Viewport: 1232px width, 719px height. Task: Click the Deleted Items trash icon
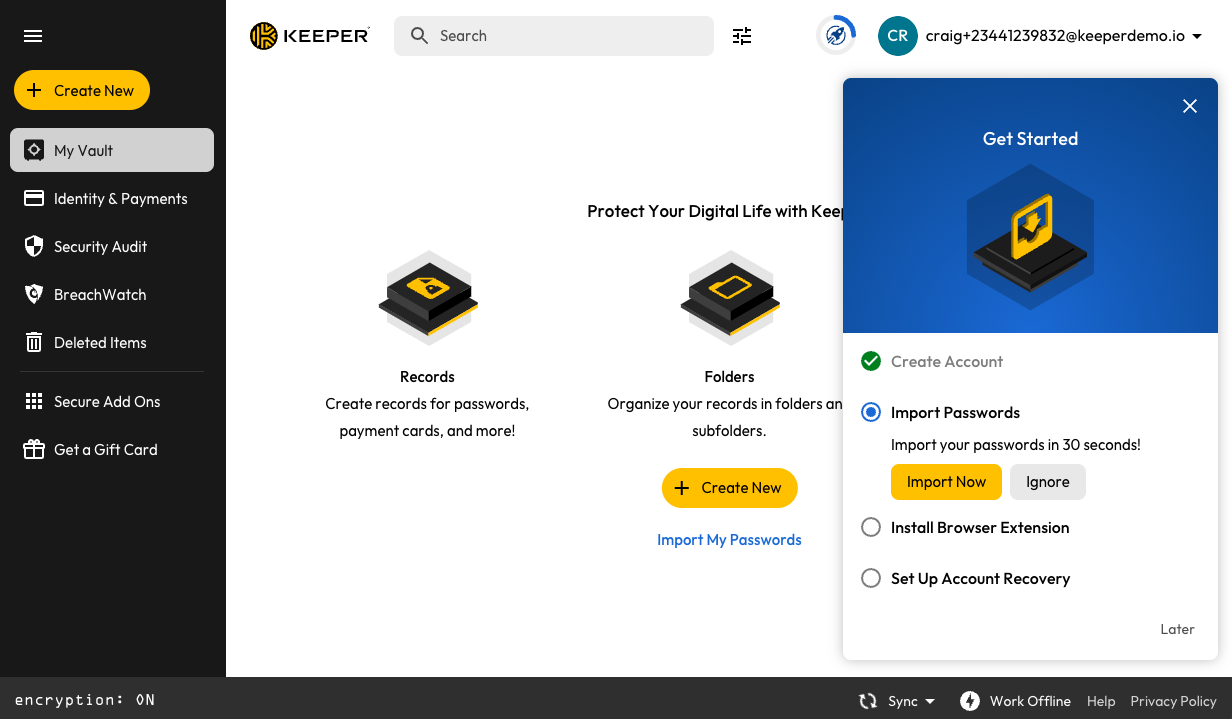point(34,342)
